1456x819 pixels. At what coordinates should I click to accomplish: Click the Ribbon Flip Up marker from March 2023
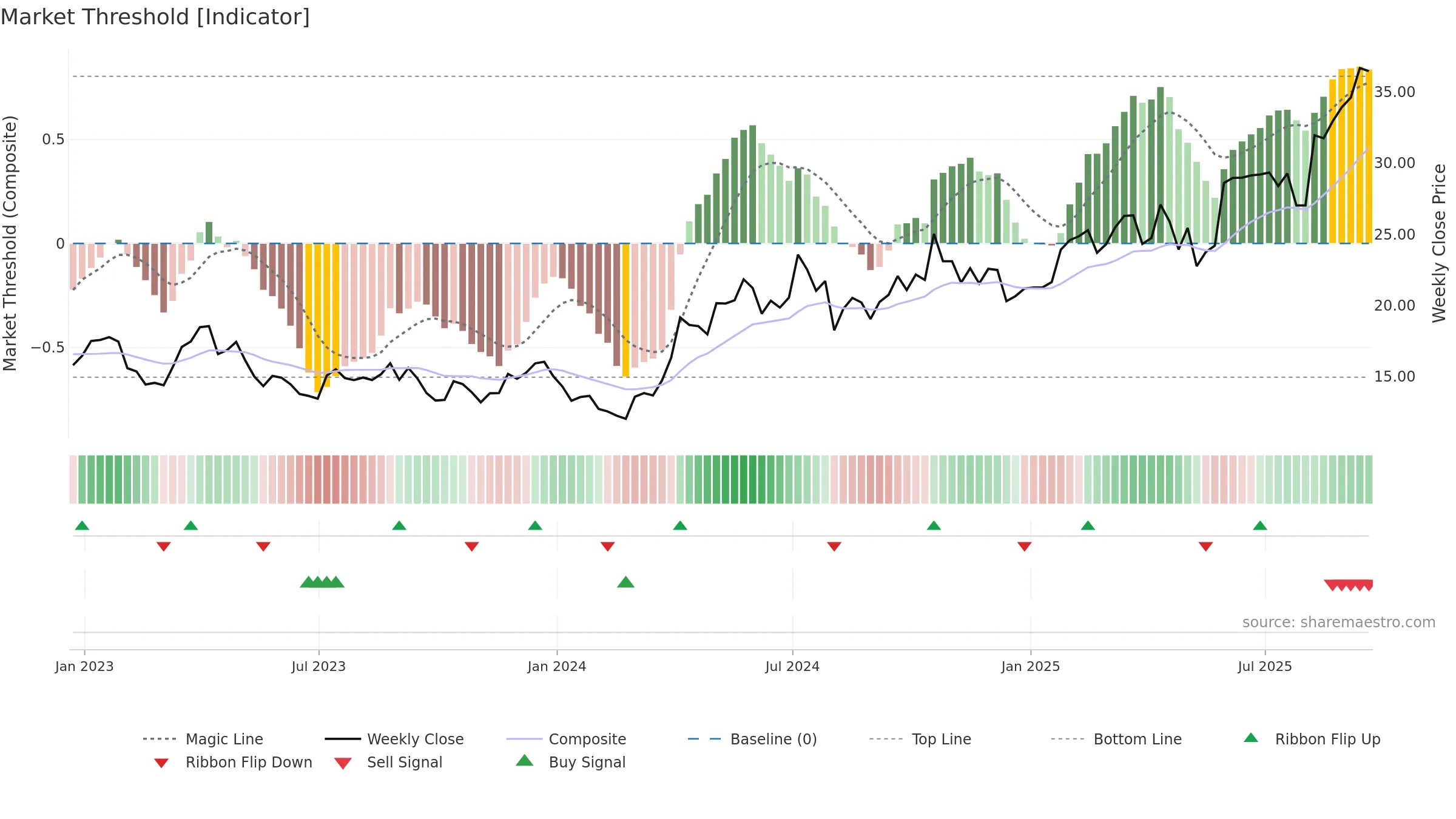pos(190,525)
